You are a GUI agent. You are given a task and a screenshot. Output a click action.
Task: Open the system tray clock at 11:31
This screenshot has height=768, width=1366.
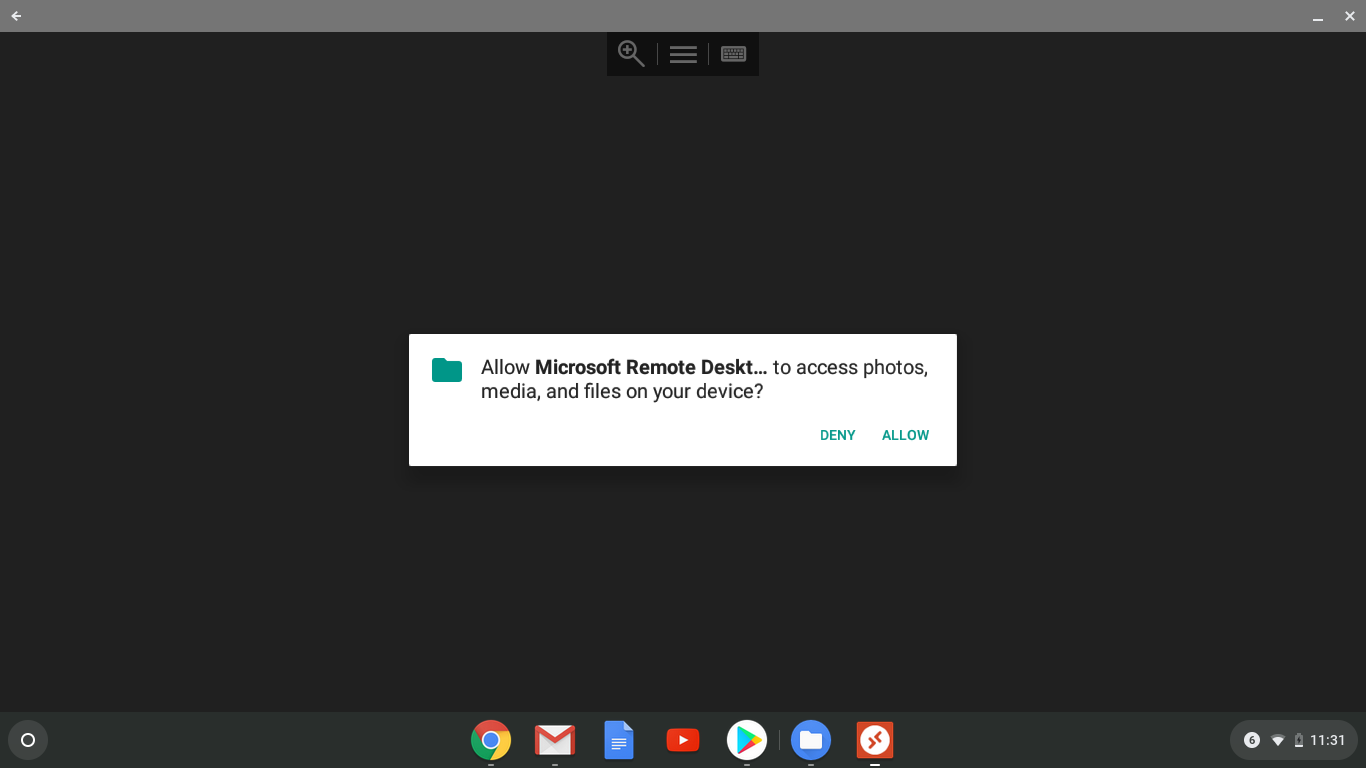[x=1328, y=740]
